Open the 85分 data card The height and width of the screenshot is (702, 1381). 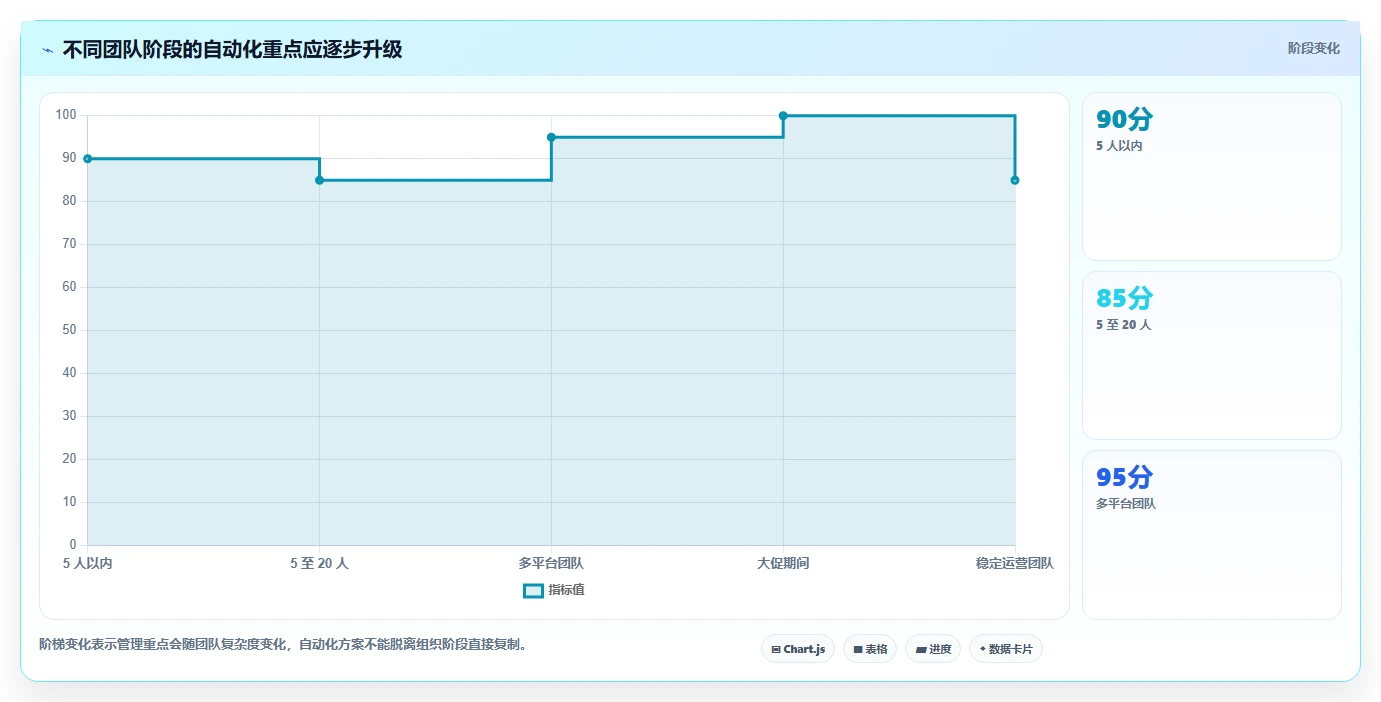point(1211,355)
